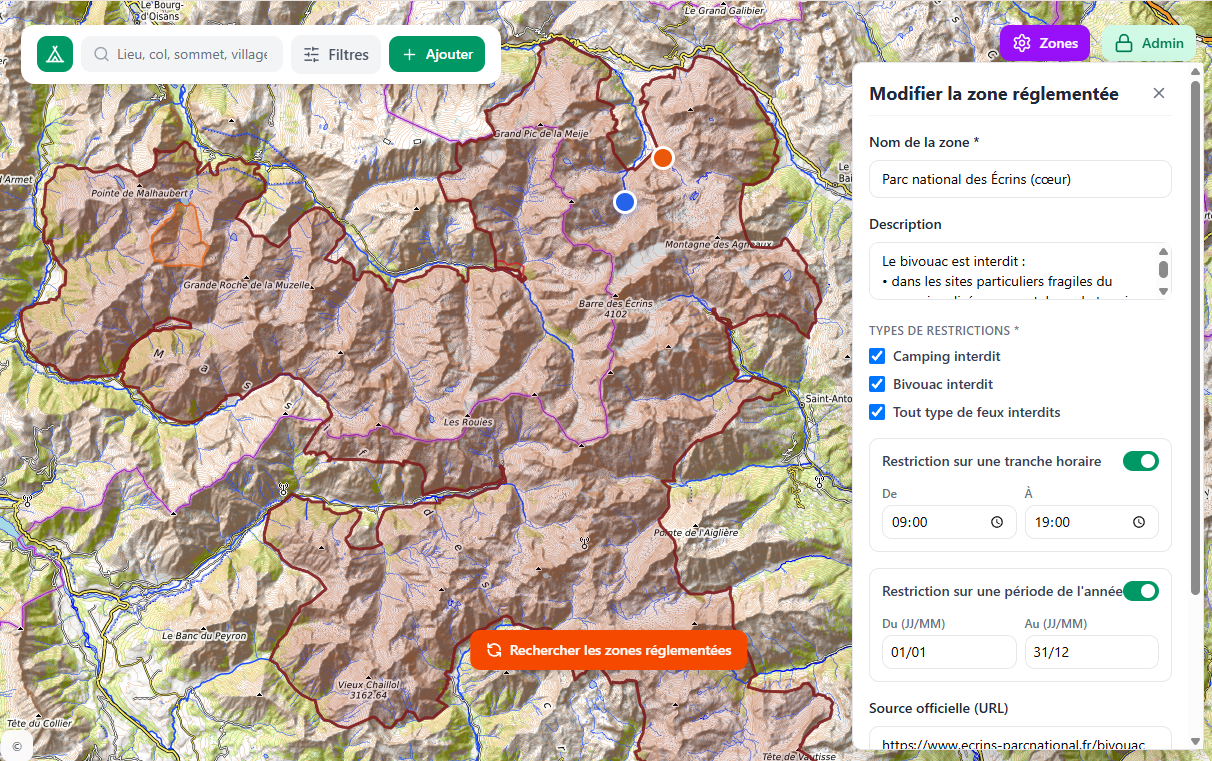Click Rechercher les zones réglementées button
This screenshot has height=761, width=1212.
pyautogui.click(x=609, y=650)
